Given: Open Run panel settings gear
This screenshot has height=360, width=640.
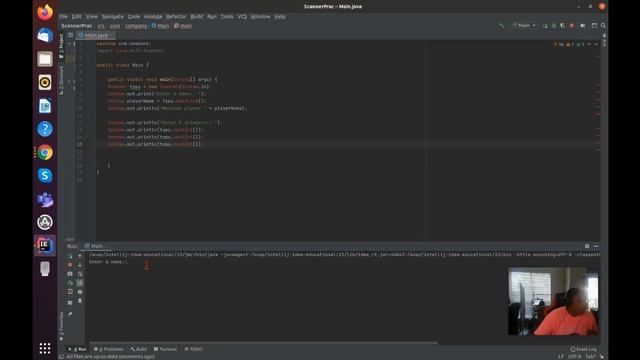Looking at the screenshot, I should (587, 246).
